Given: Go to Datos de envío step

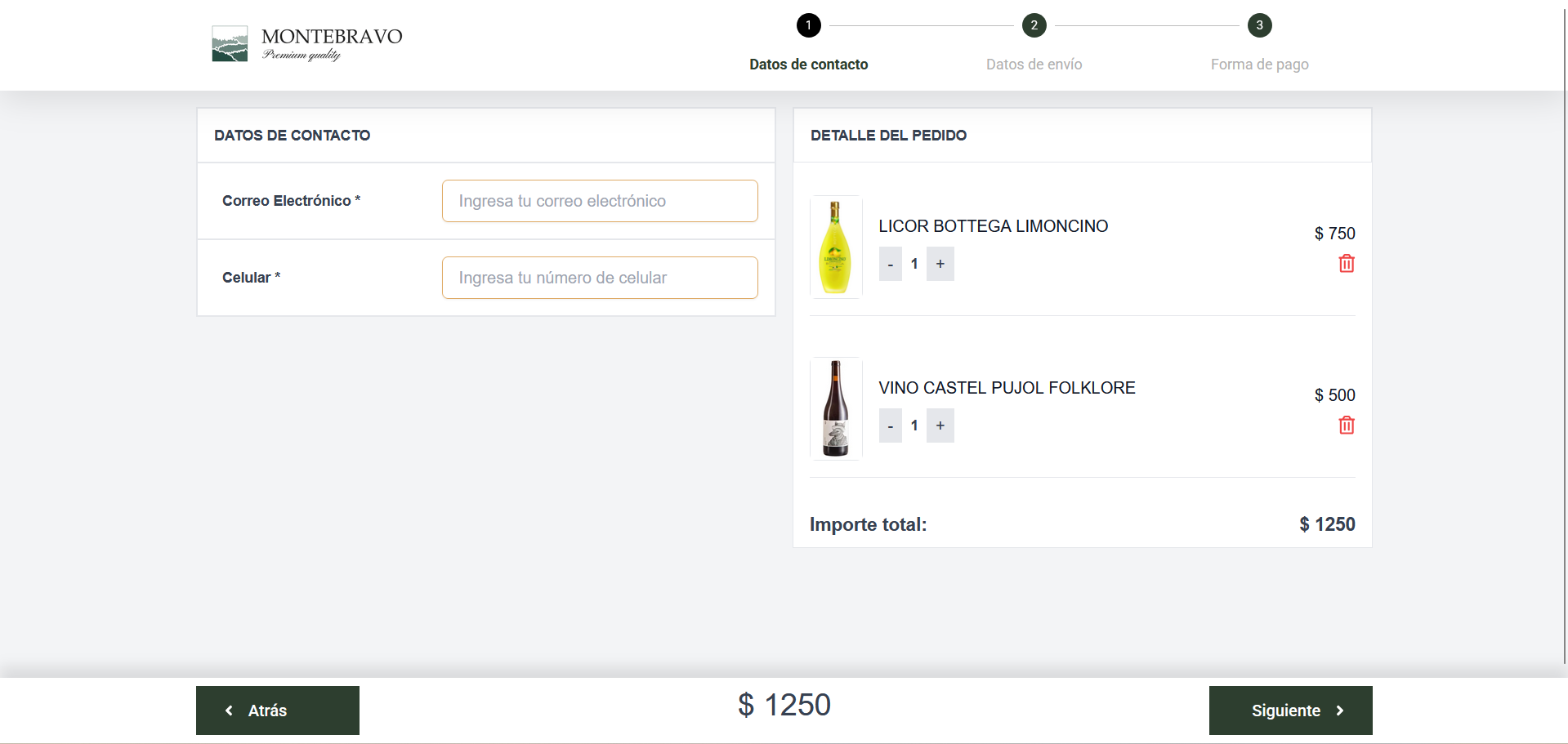Looking at the screenshot, I should tap(1034, 65).
